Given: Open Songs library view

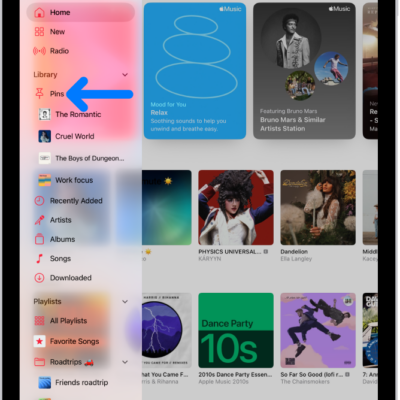Looking at the screenshot, I should pos(60,259).
